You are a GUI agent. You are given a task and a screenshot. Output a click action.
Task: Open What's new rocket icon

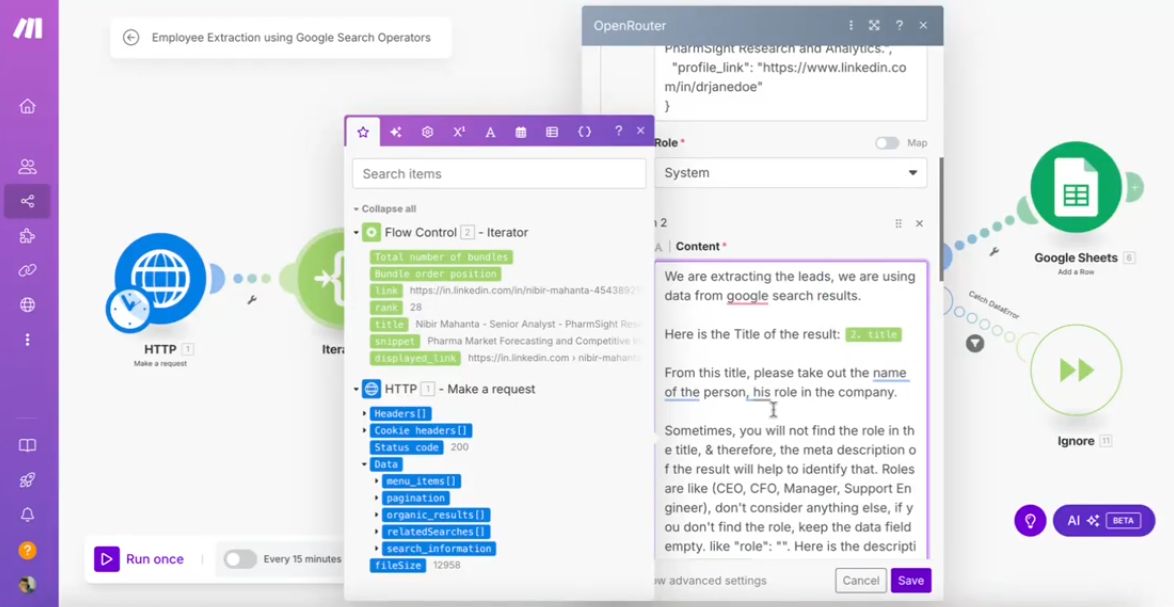tap(28, 481)
